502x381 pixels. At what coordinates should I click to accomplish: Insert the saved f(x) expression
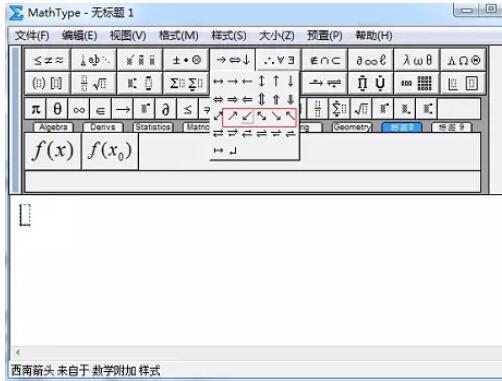pyautogui.click(x=53, y=151)
